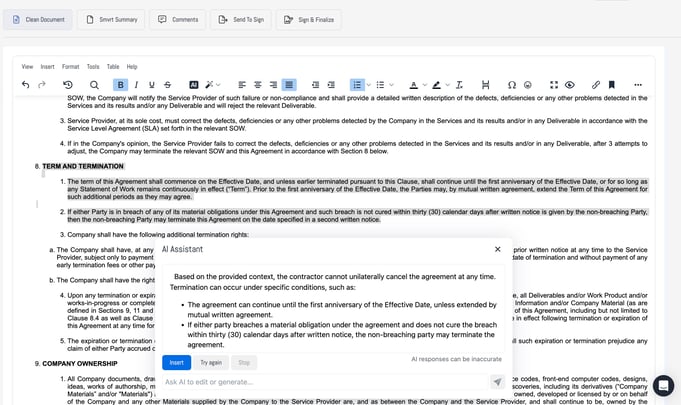Increase paragraph indent
681x405 pixels.
click(x=331, y=85)
